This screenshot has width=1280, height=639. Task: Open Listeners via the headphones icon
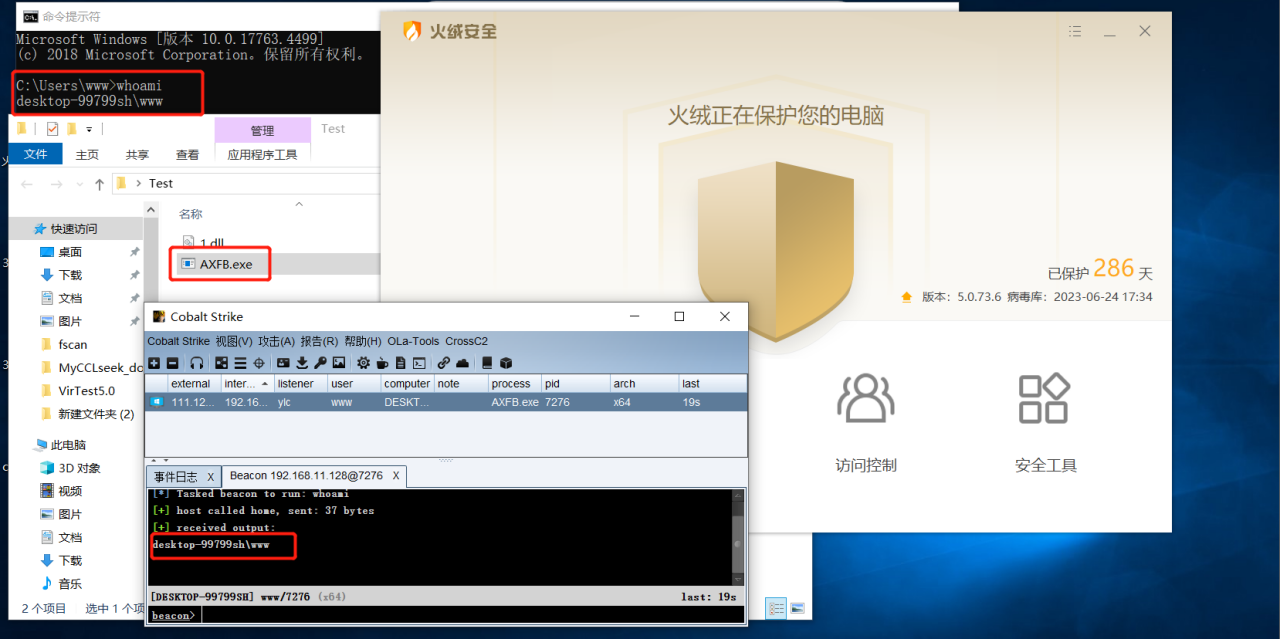[197, 363]
